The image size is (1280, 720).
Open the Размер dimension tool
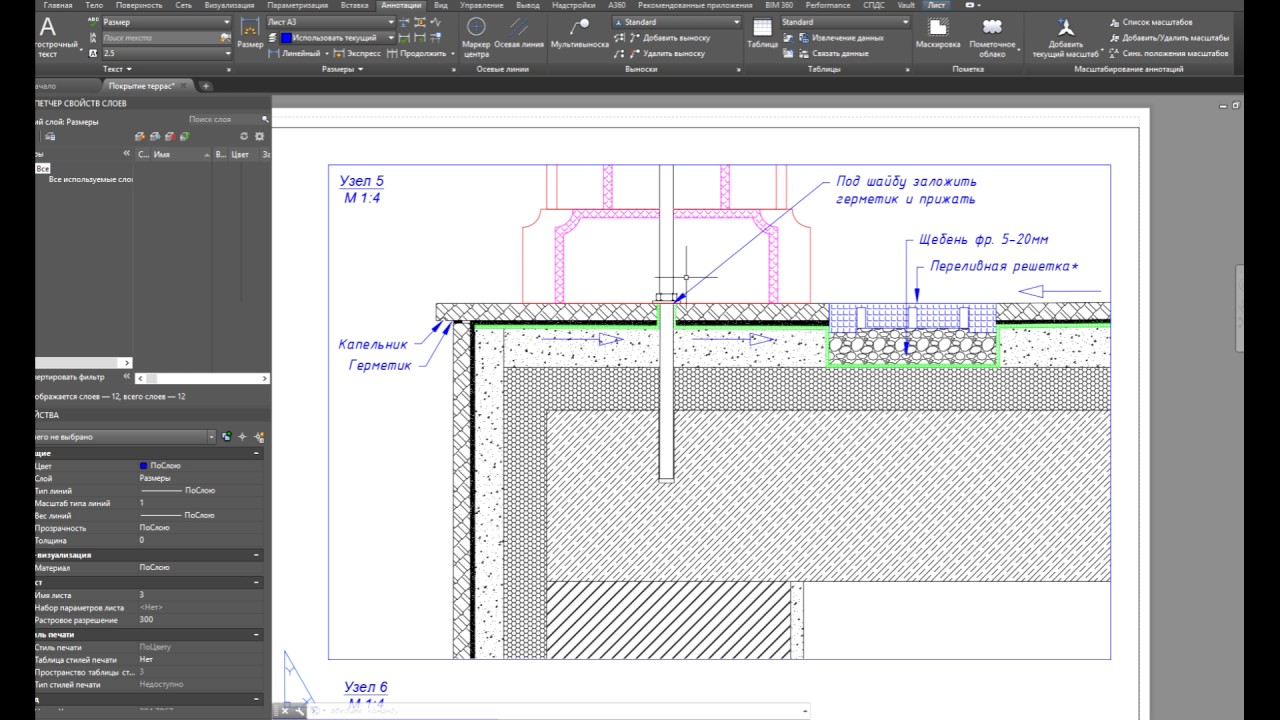pos(250,33)
